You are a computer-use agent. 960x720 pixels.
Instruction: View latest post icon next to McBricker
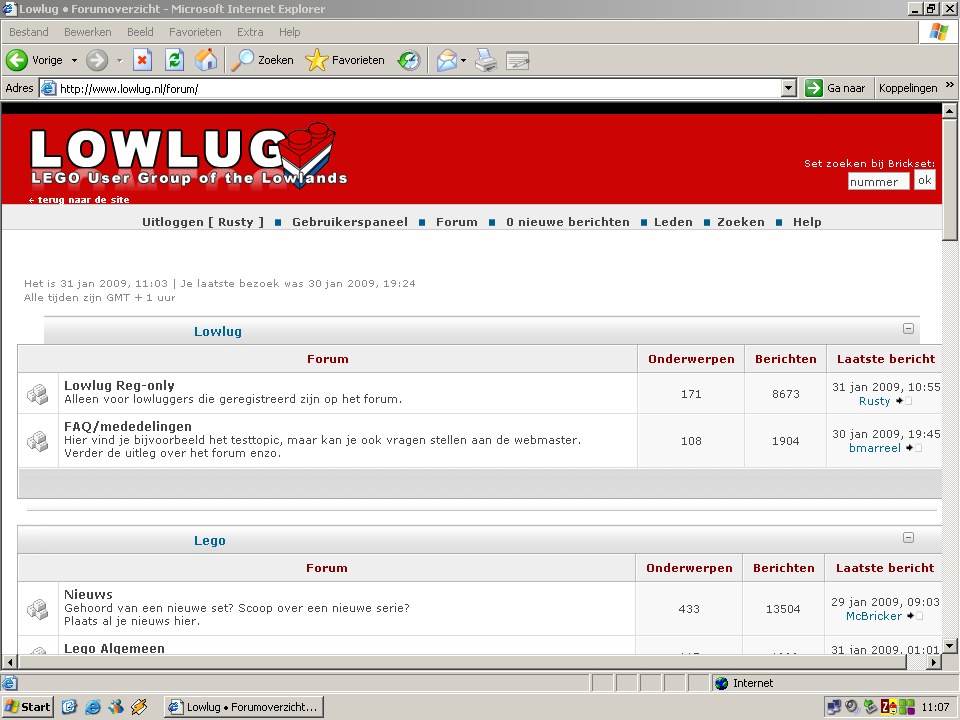click(x=914, y=616)
